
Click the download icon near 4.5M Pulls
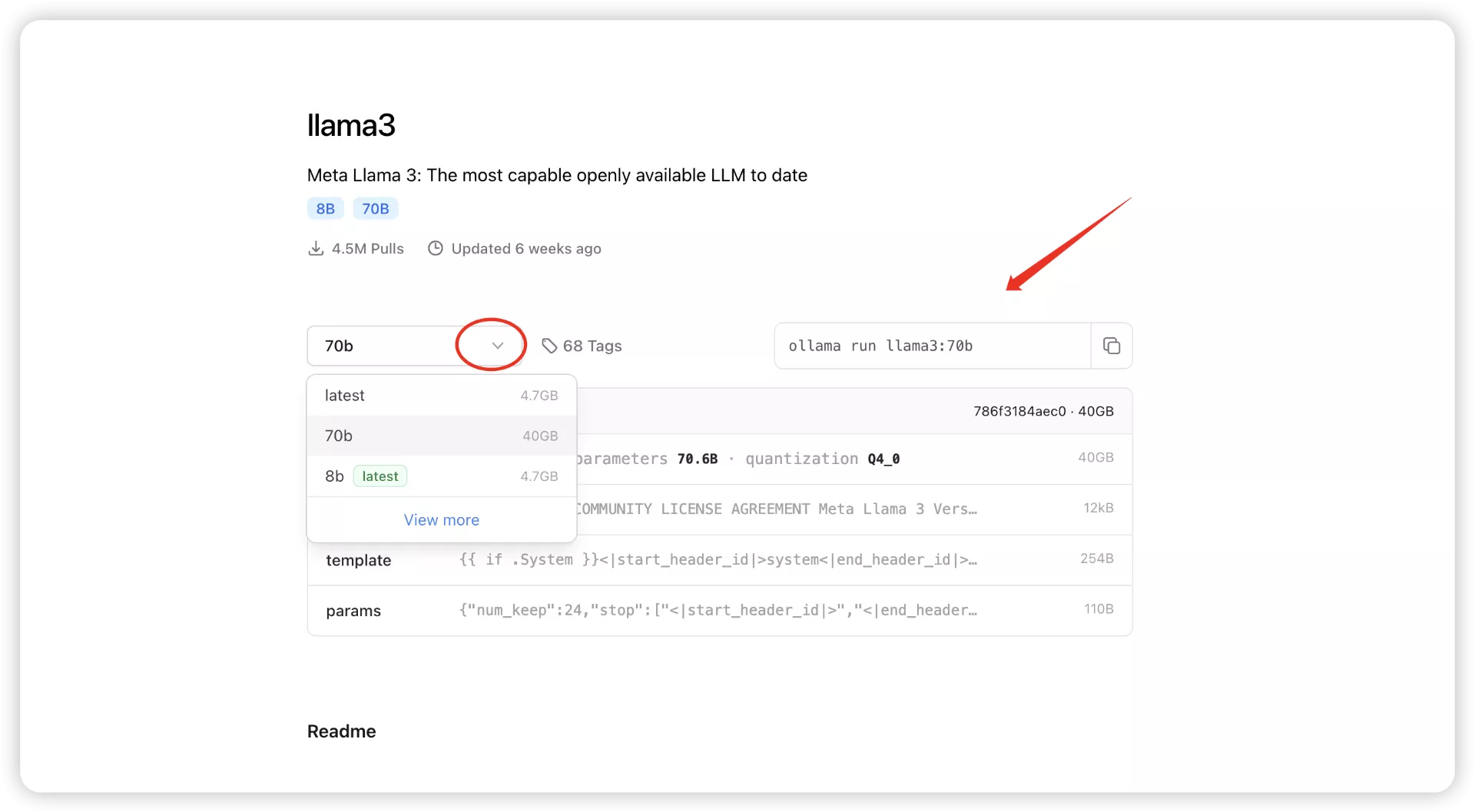point(315,248)
